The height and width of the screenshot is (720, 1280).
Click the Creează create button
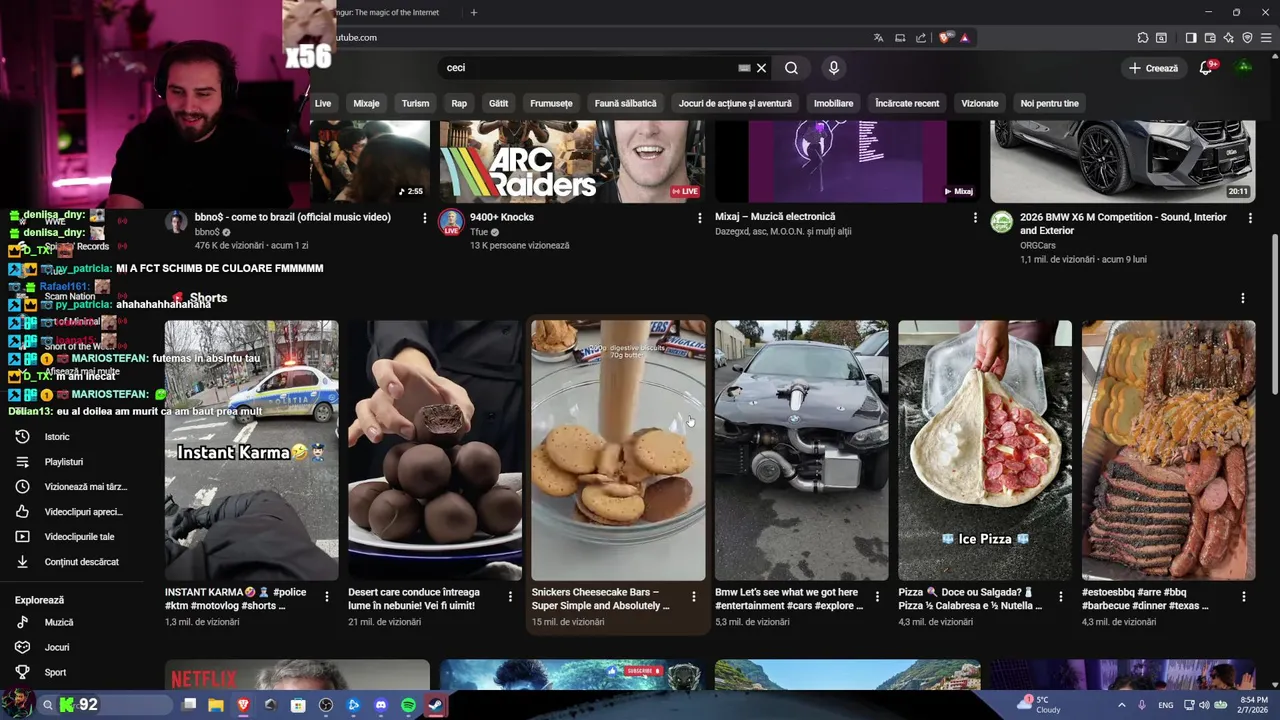[x=1153, y=68]
